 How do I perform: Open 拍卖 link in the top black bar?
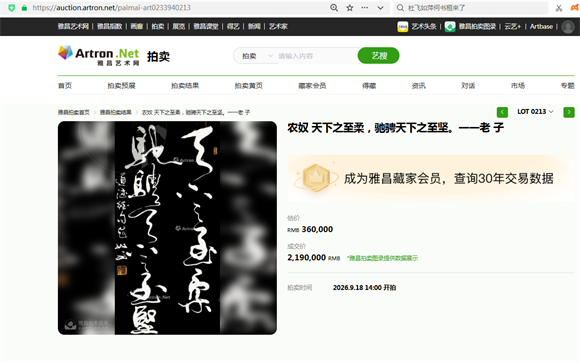[x=158, y=26]
